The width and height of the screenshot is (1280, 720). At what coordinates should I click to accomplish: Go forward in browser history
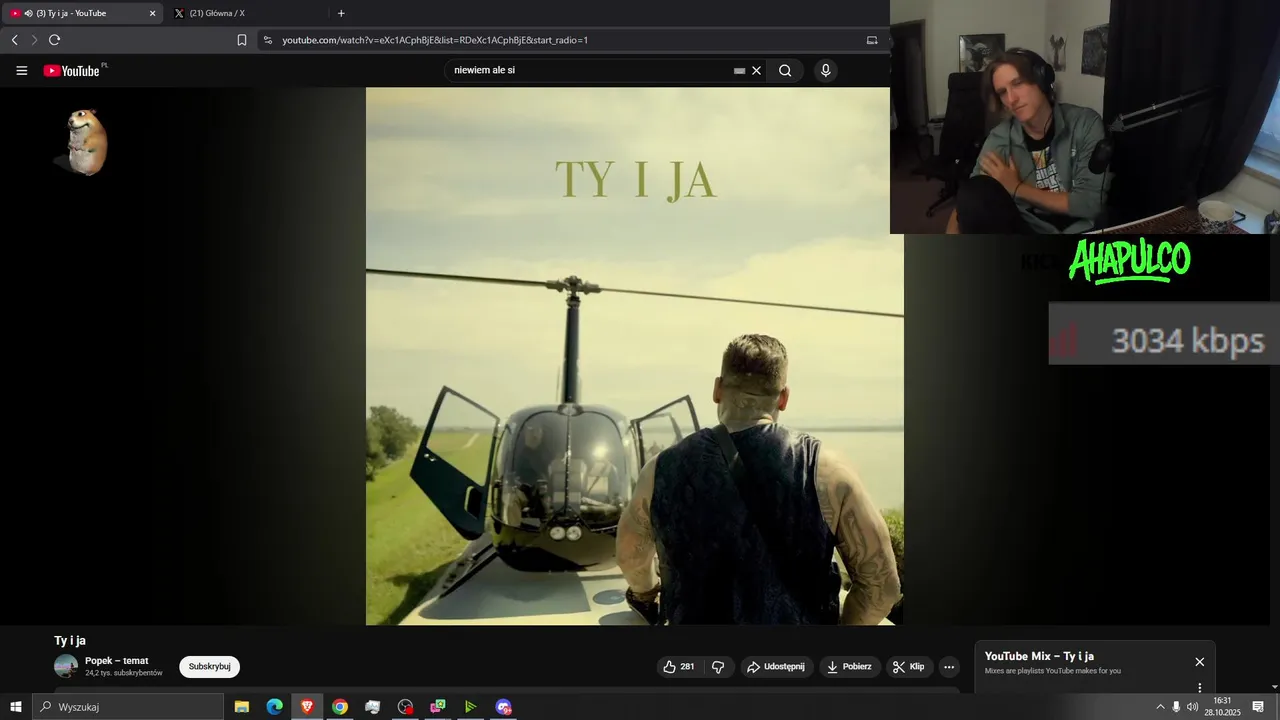pyautogui.click(x=34, y=40)
